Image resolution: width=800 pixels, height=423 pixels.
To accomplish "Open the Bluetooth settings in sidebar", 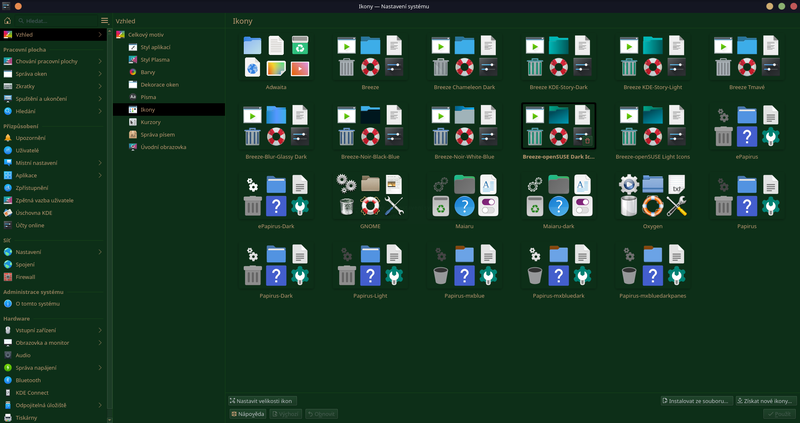I will tap(28, 380).
